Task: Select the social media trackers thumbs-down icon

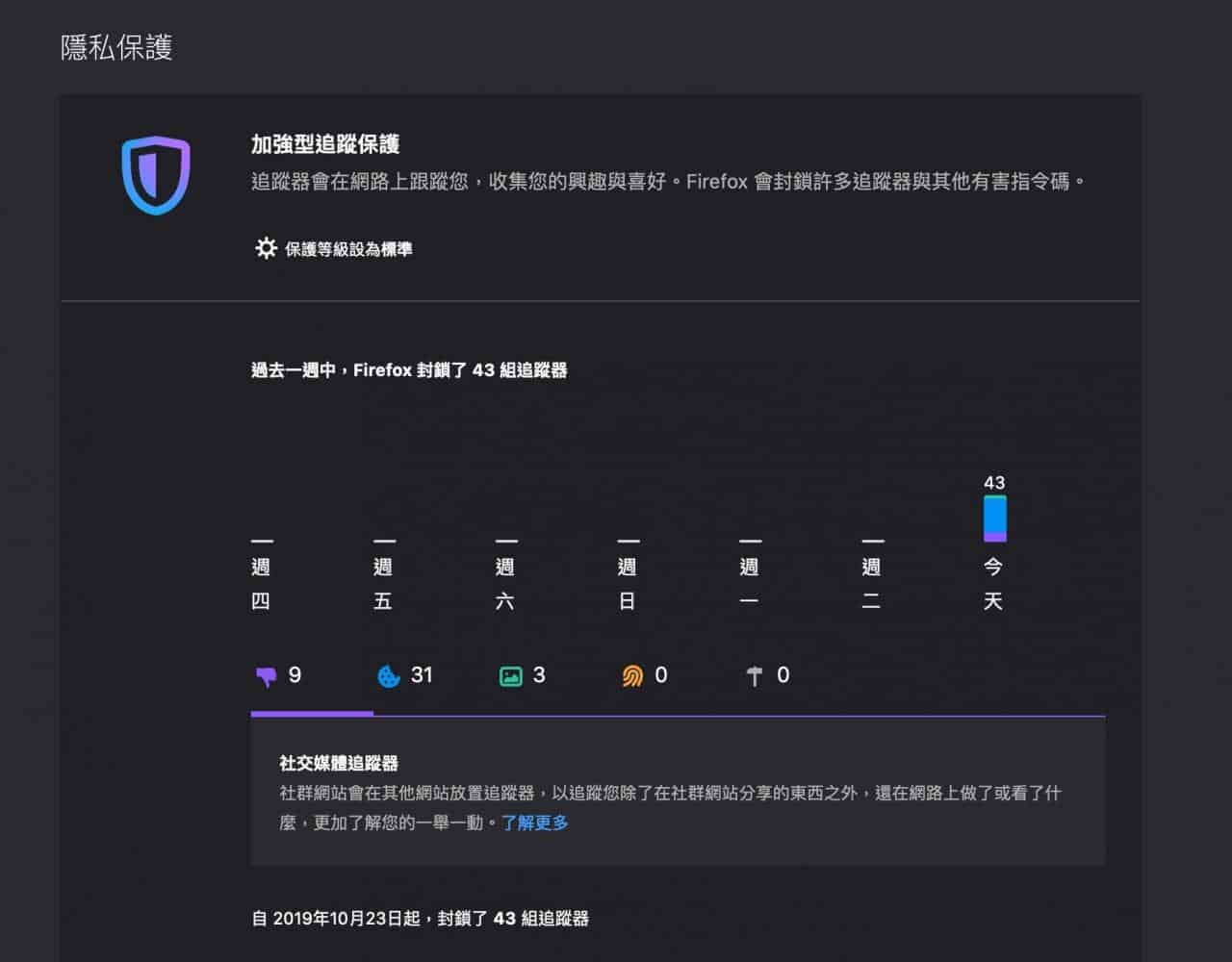Action: 266,676
